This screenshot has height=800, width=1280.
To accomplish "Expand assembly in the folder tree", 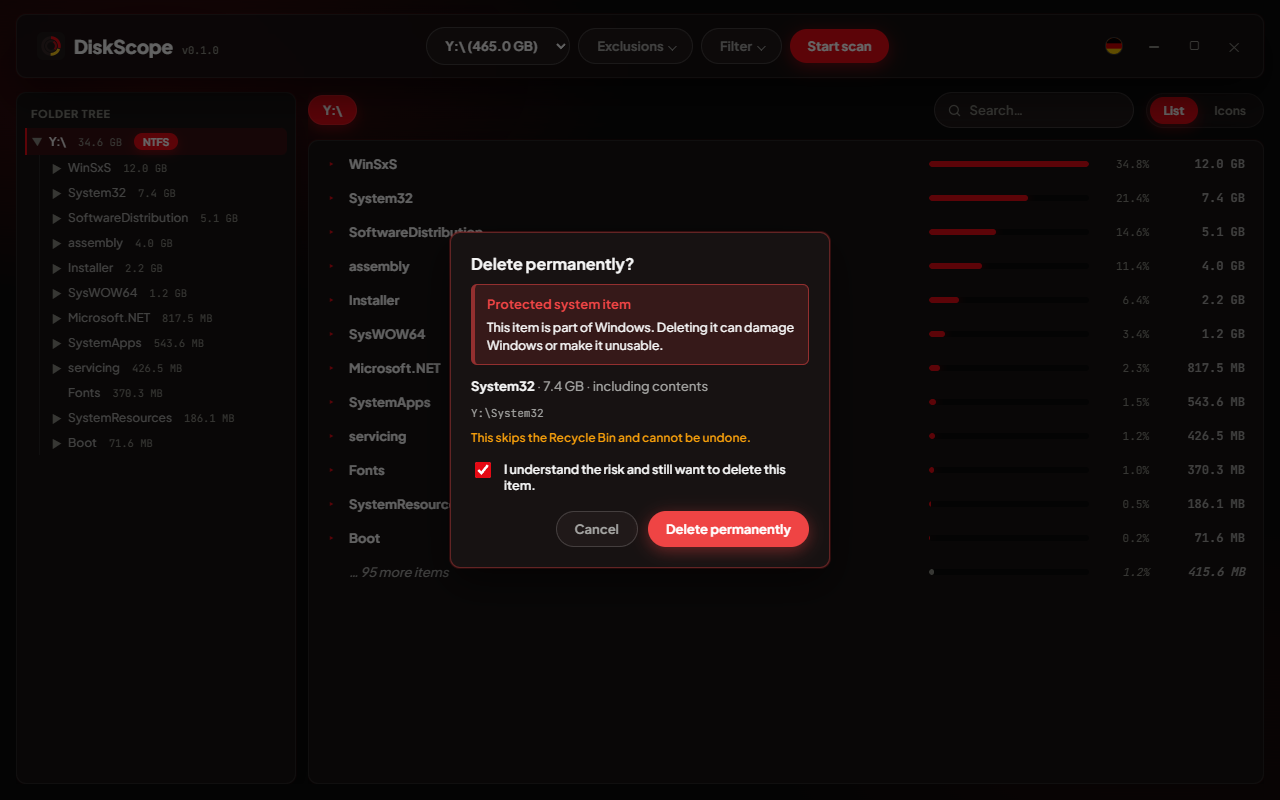I will [57, 243].
